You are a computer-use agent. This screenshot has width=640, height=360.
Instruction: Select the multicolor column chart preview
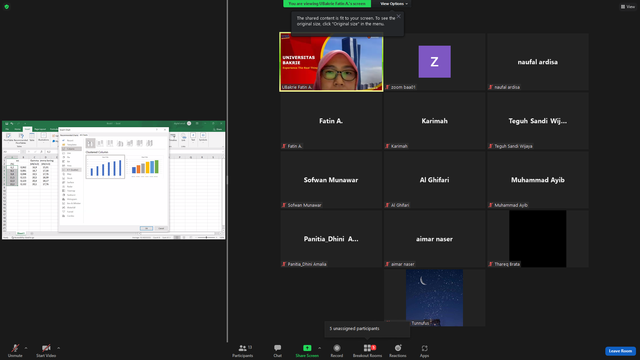click(x=145, y=167)
